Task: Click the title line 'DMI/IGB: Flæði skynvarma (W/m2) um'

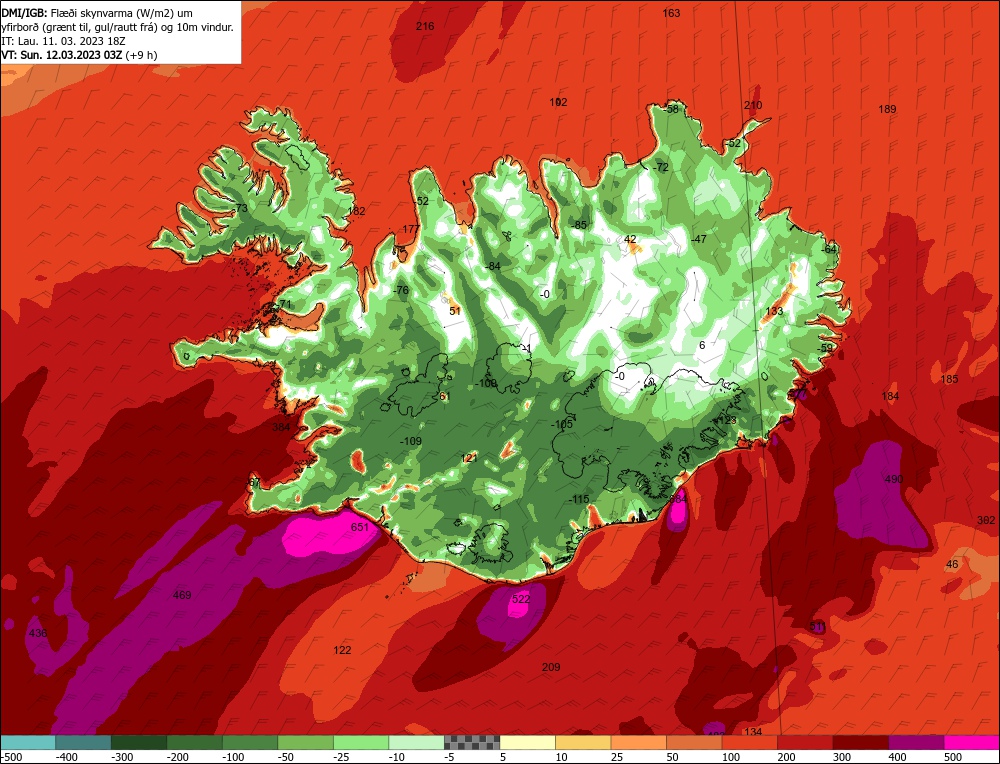Action: (x=97, y=13)
